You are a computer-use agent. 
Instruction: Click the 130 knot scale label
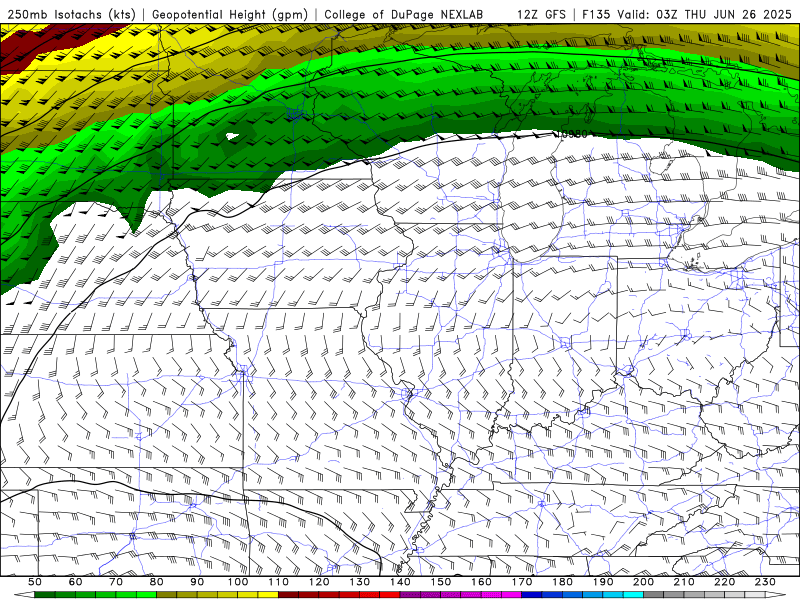coord(360,582)
